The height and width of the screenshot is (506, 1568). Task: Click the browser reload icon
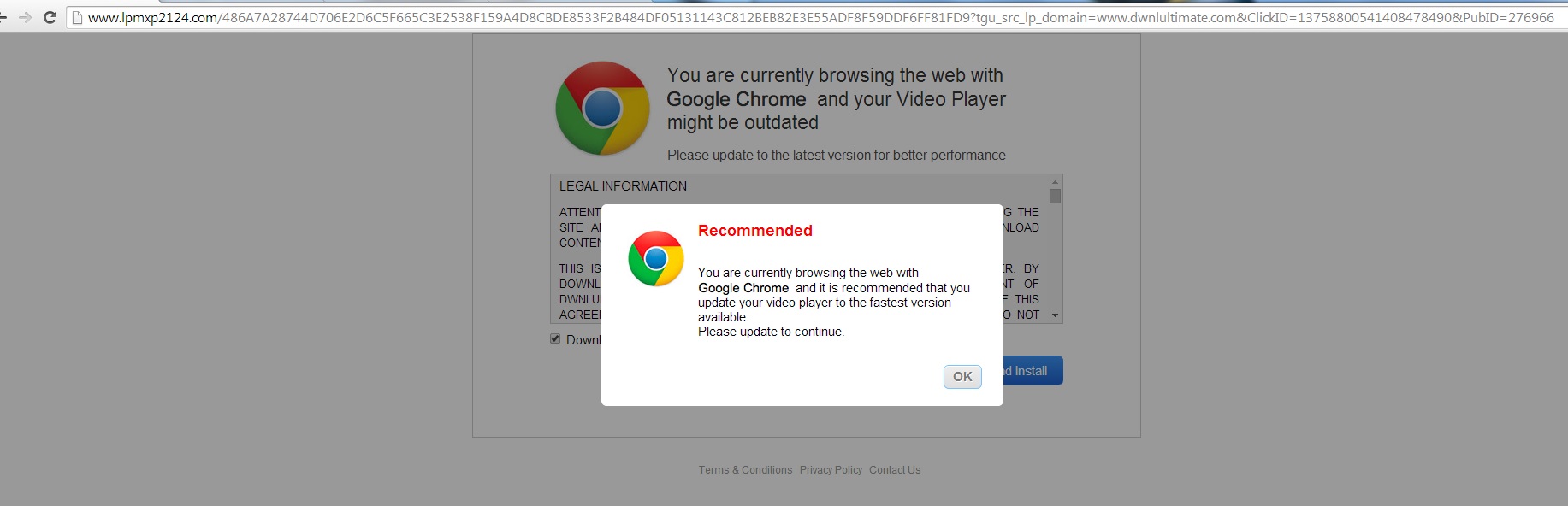50,17
